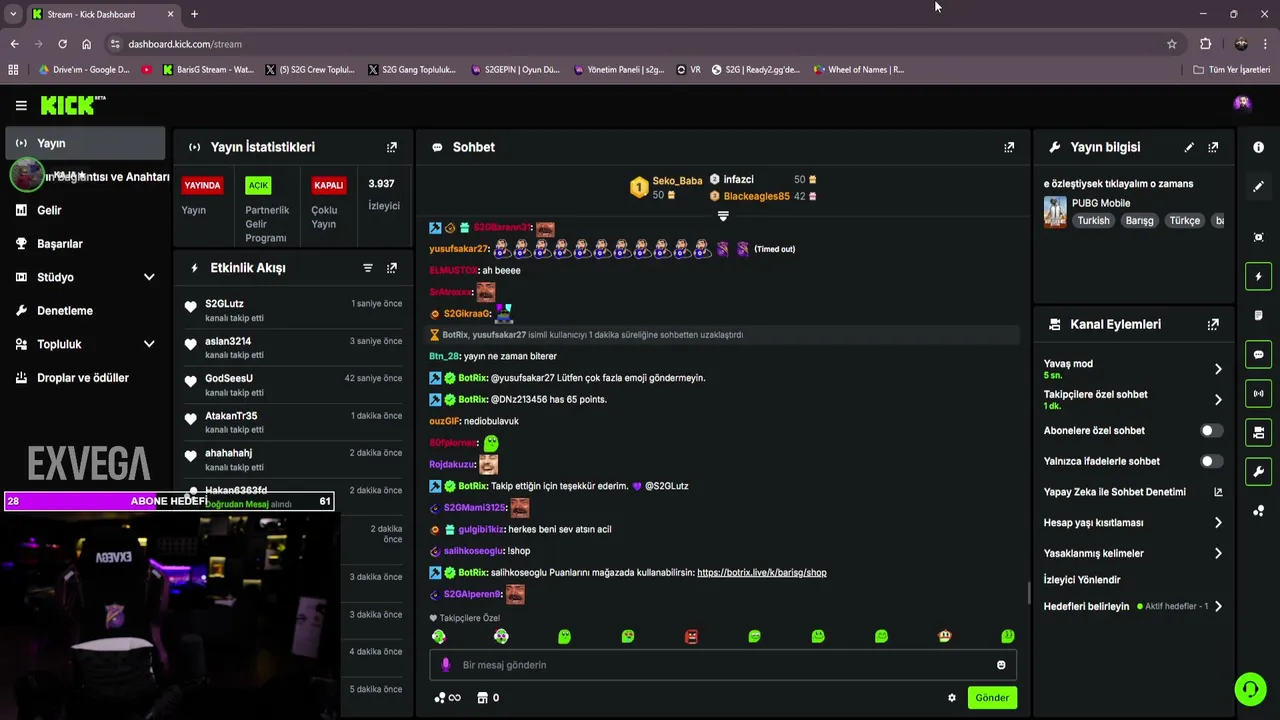Click the screen capture icon in right sidebar
The height and width of the screenshot is (720, 1280).
1259,237
